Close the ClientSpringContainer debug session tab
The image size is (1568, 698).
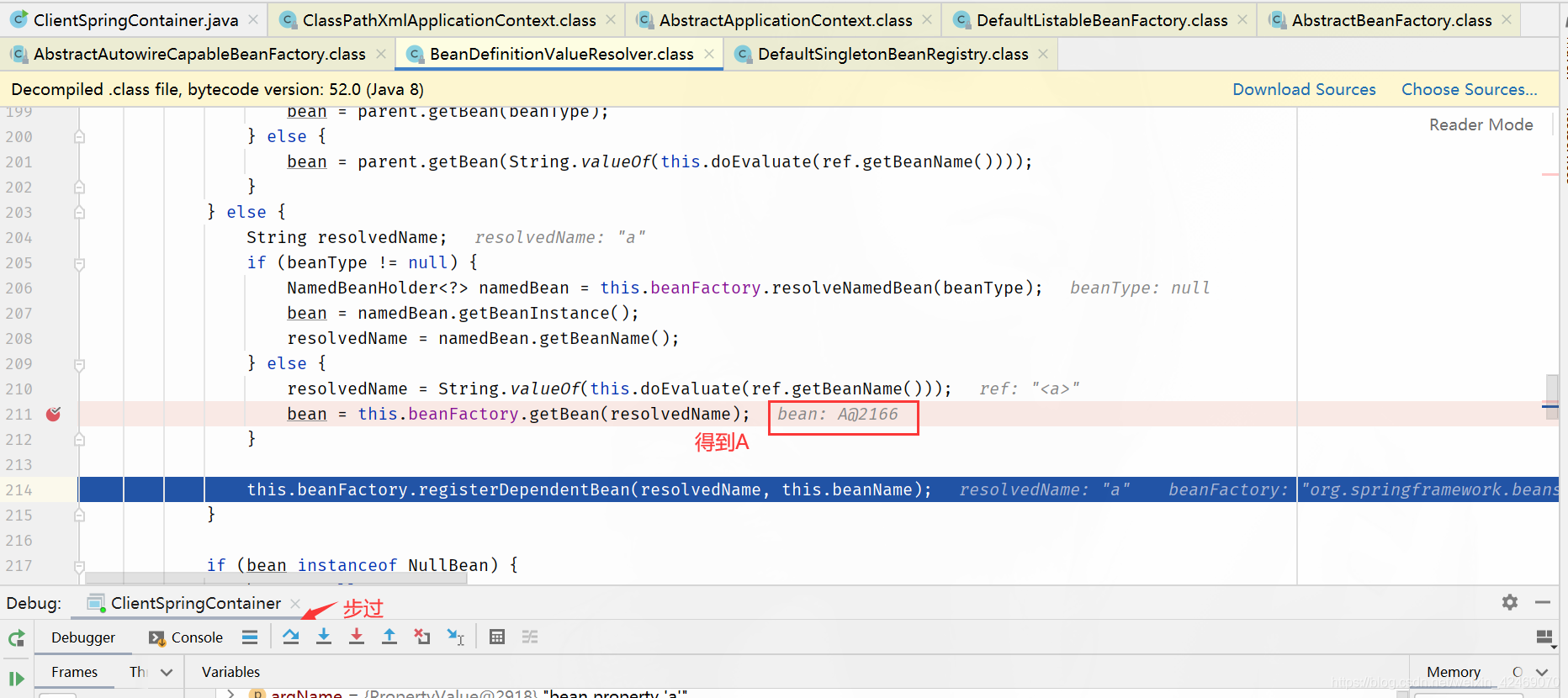point(295,603)
